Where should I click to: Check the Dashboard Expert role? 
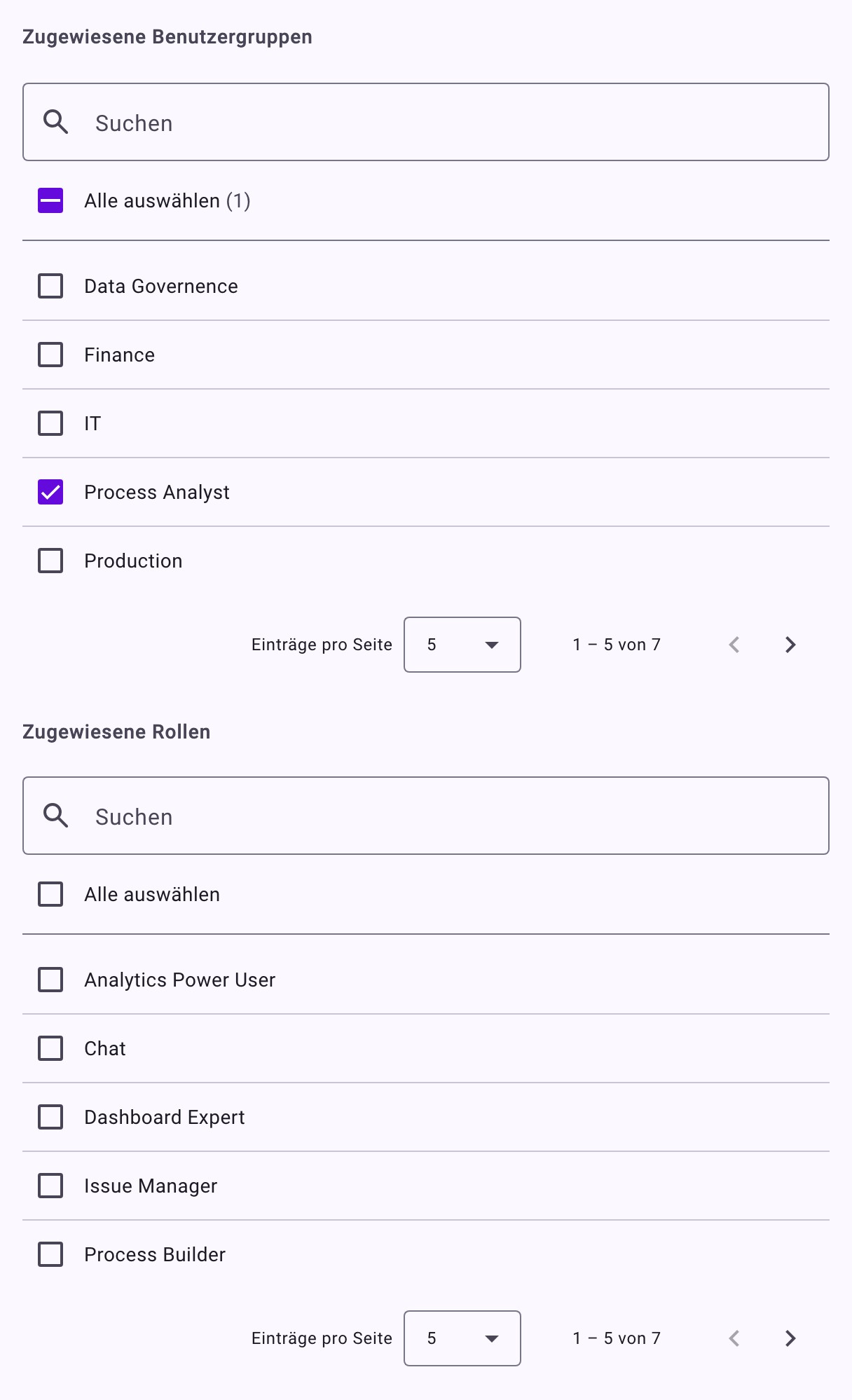coord(50,1117)
